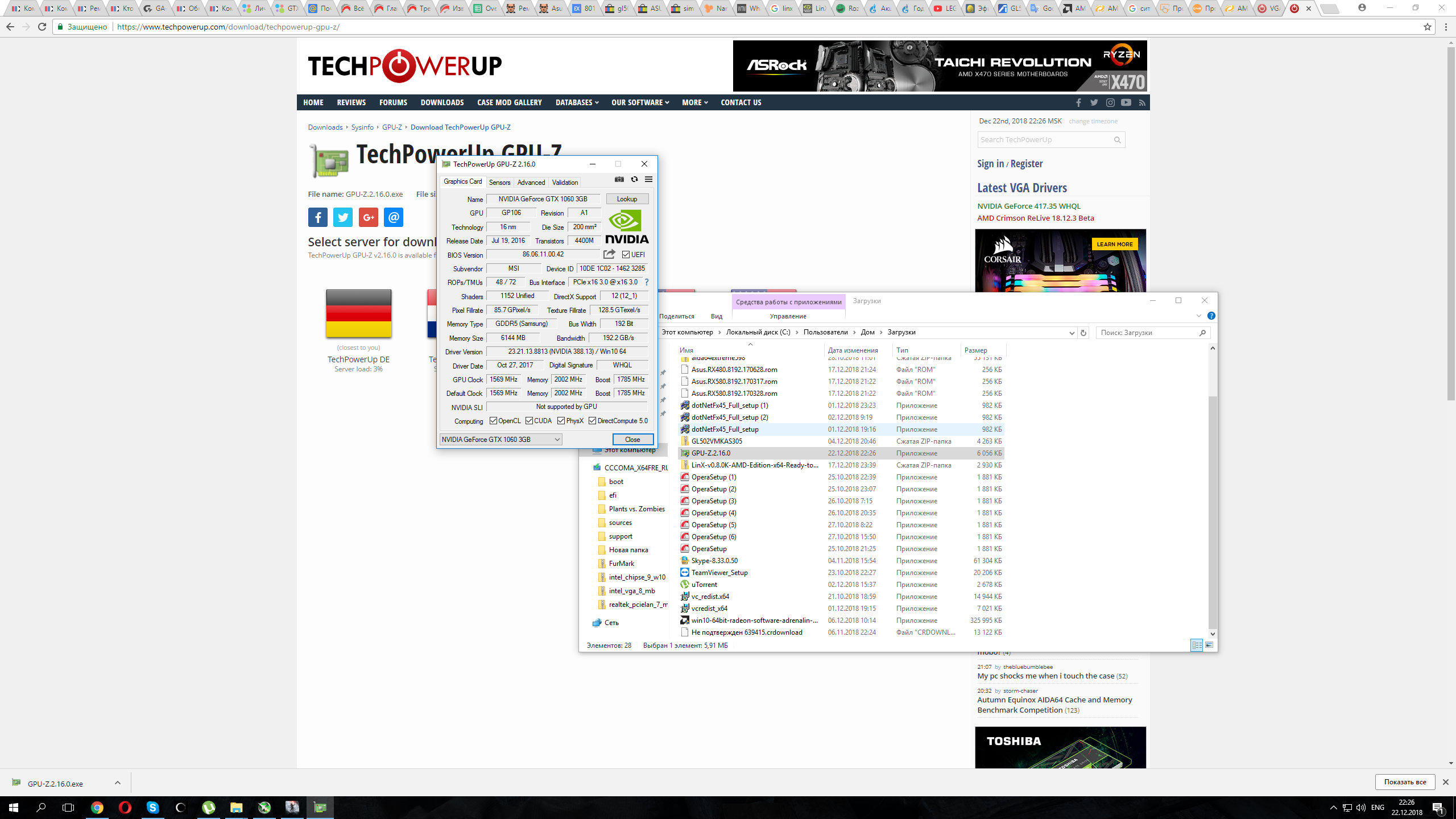Open TechPowerUp YouTube icon in navbar
Viewport: 1456px width, 819px height.
(1126, 102)
